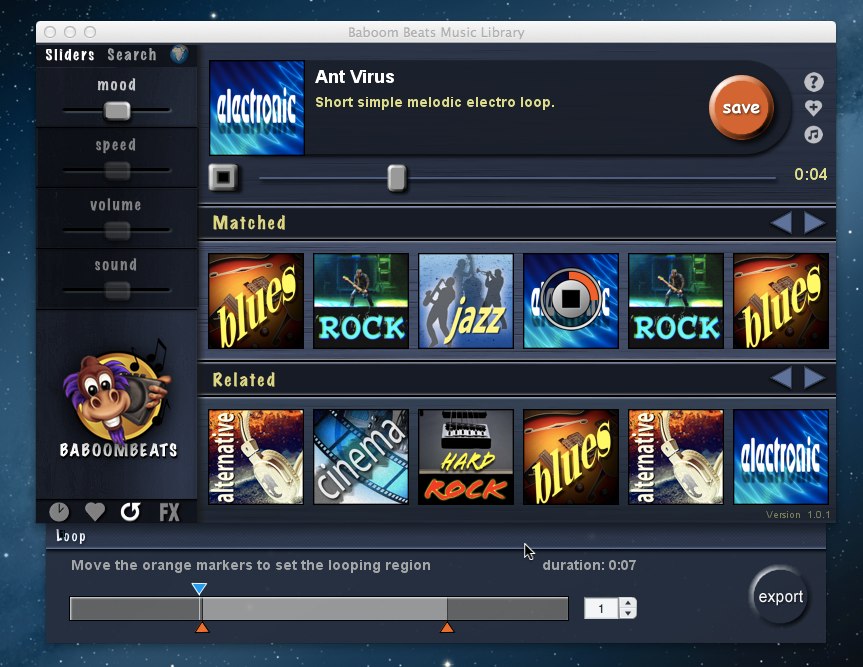Click the loop arrow icon in the sidebar footer
Image resolution: width=863 pixels, height=667 pixels.
point(130,512)
